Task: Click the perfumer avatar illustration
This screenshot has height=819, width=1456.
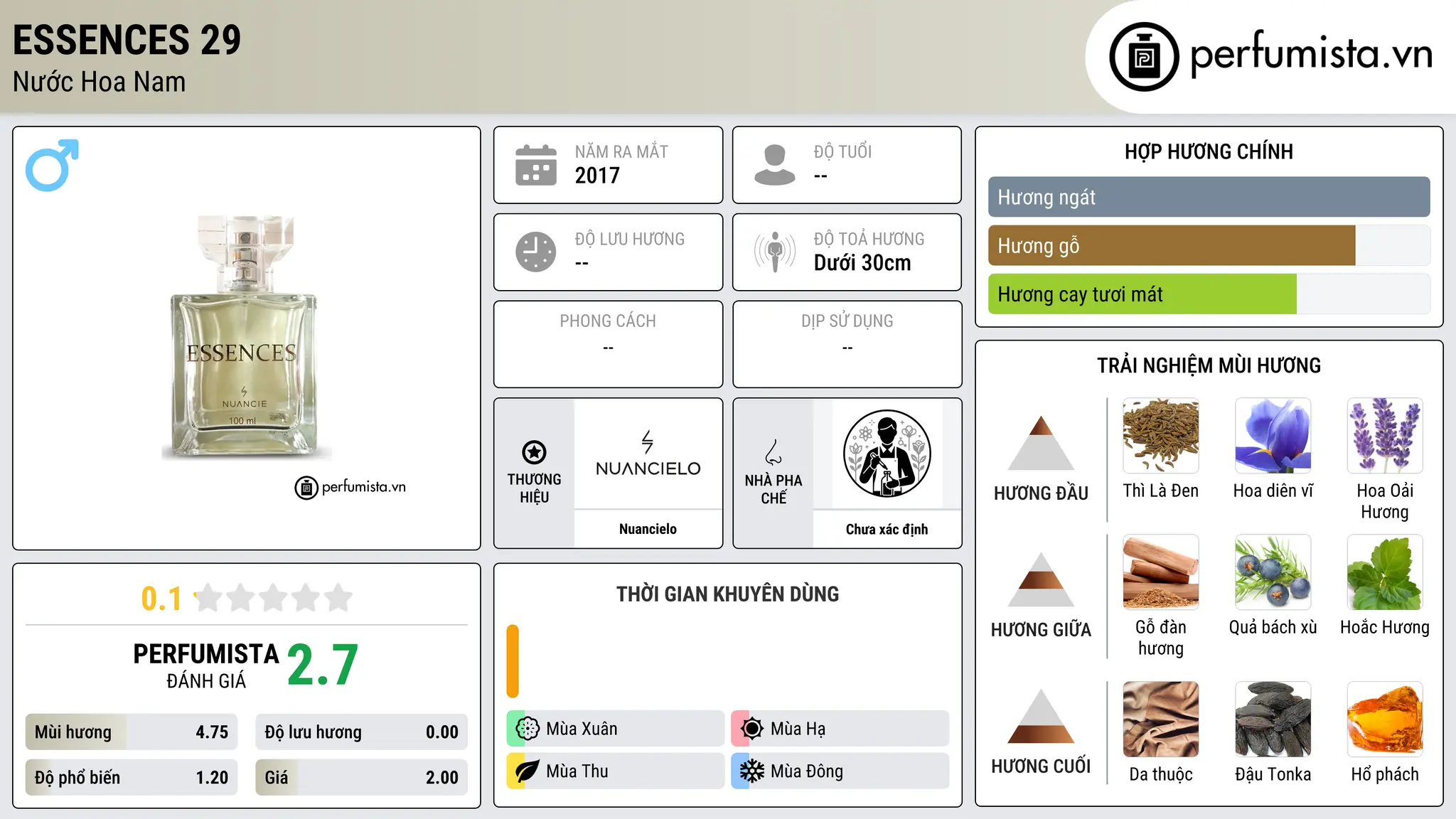Action: click(x=887, y=454)
